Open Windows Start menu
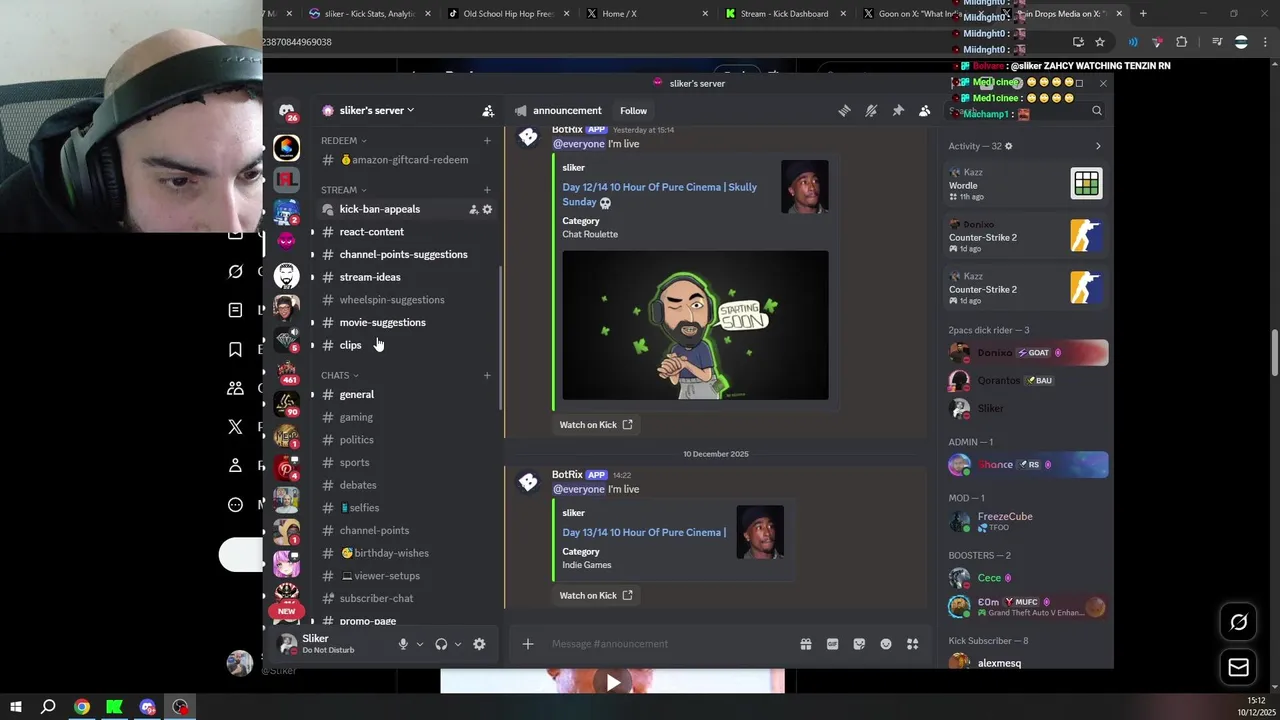Image resolution: width=1280 pixels, height=720 pixels. (x=15, y=707)
